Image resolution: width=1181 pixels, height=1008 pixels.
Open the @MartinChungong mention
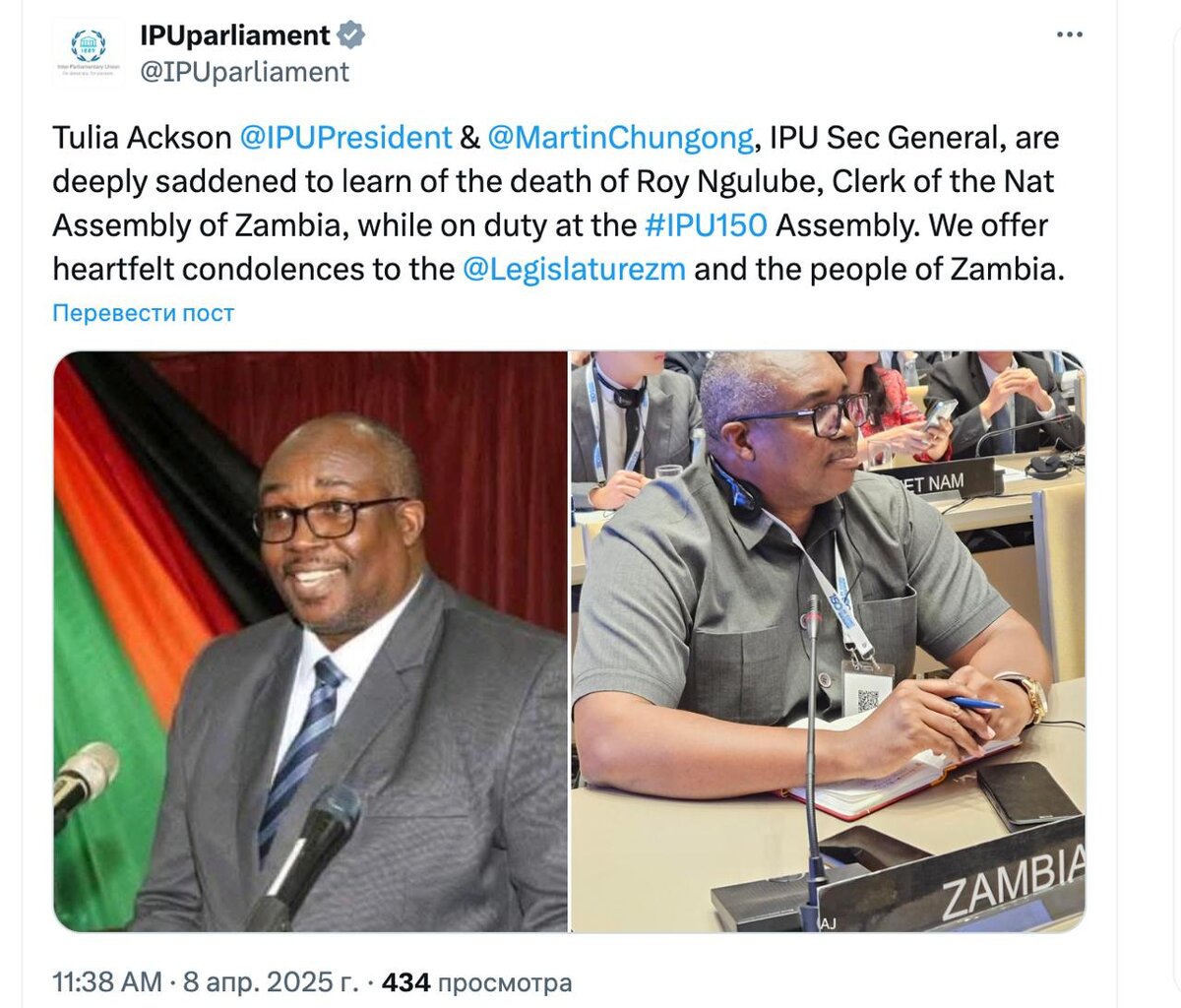(x=620, y=138)
